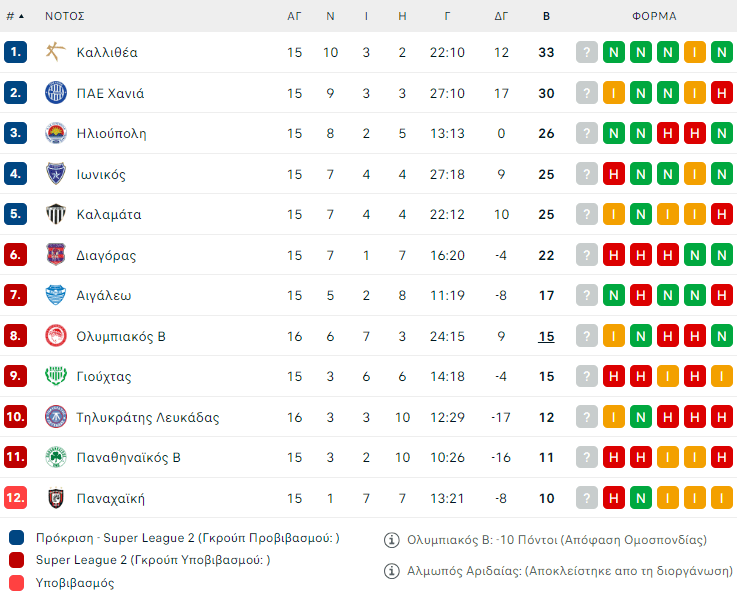Select the Καλαμάτα club logo

pos(55,214)
